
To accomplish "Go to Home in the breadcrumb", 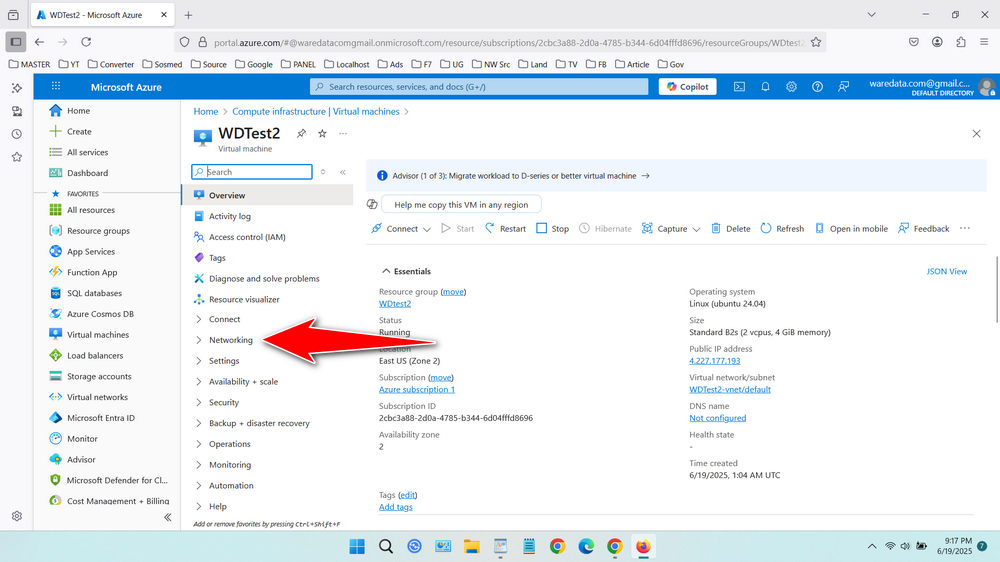I will (x=205, y=111).
